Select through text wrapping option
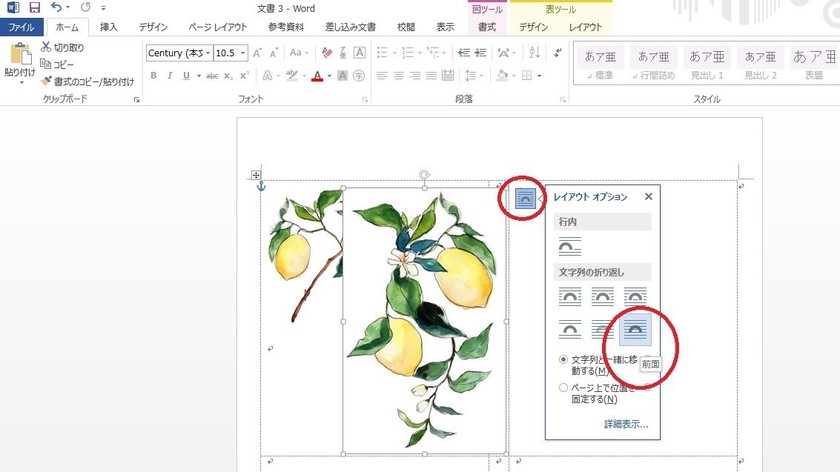The image size is (840, 472). [x=635, y=296]
